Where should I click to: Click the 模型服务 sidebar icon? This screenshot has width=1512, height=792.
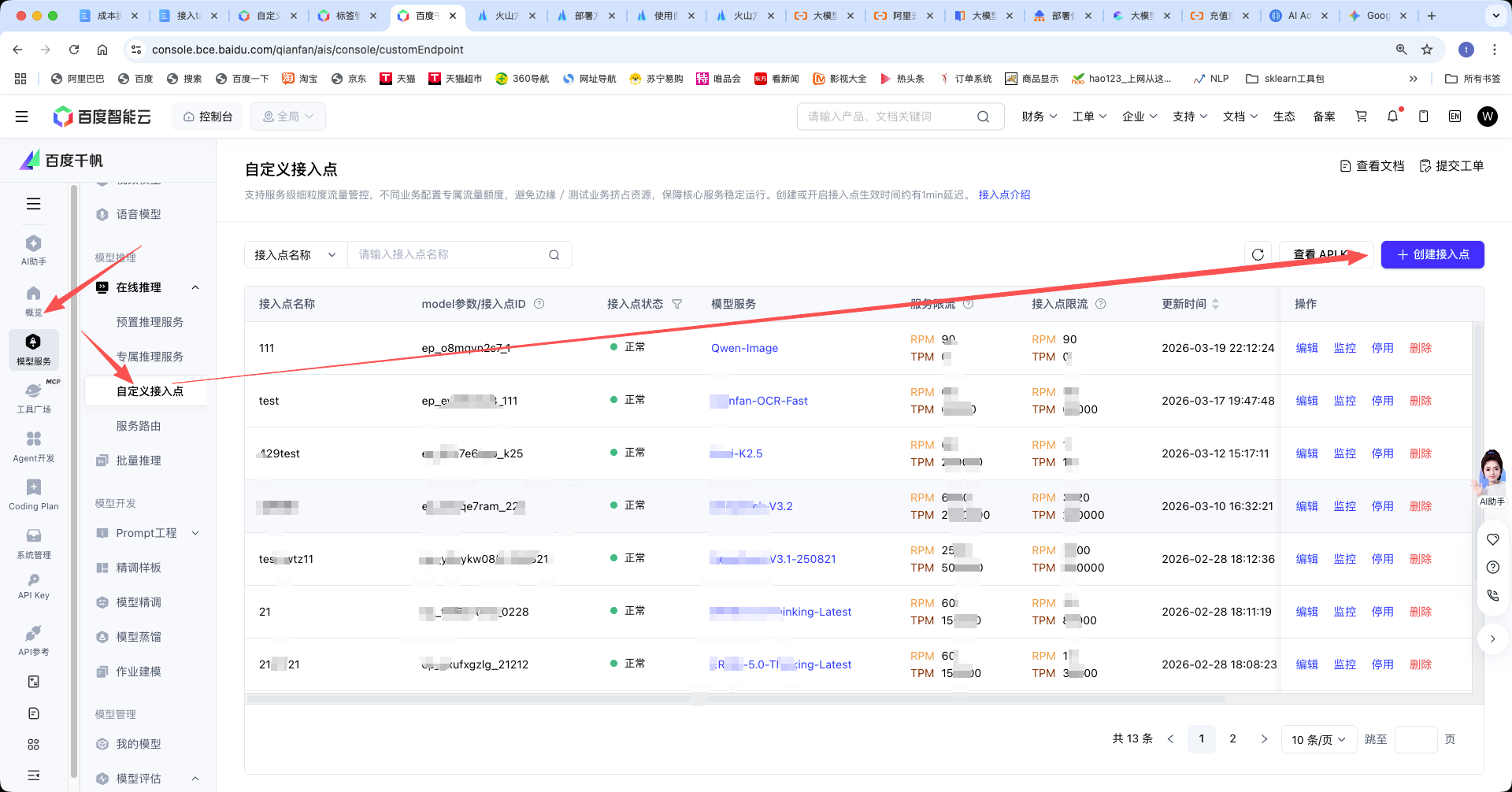tap(33, 349)
